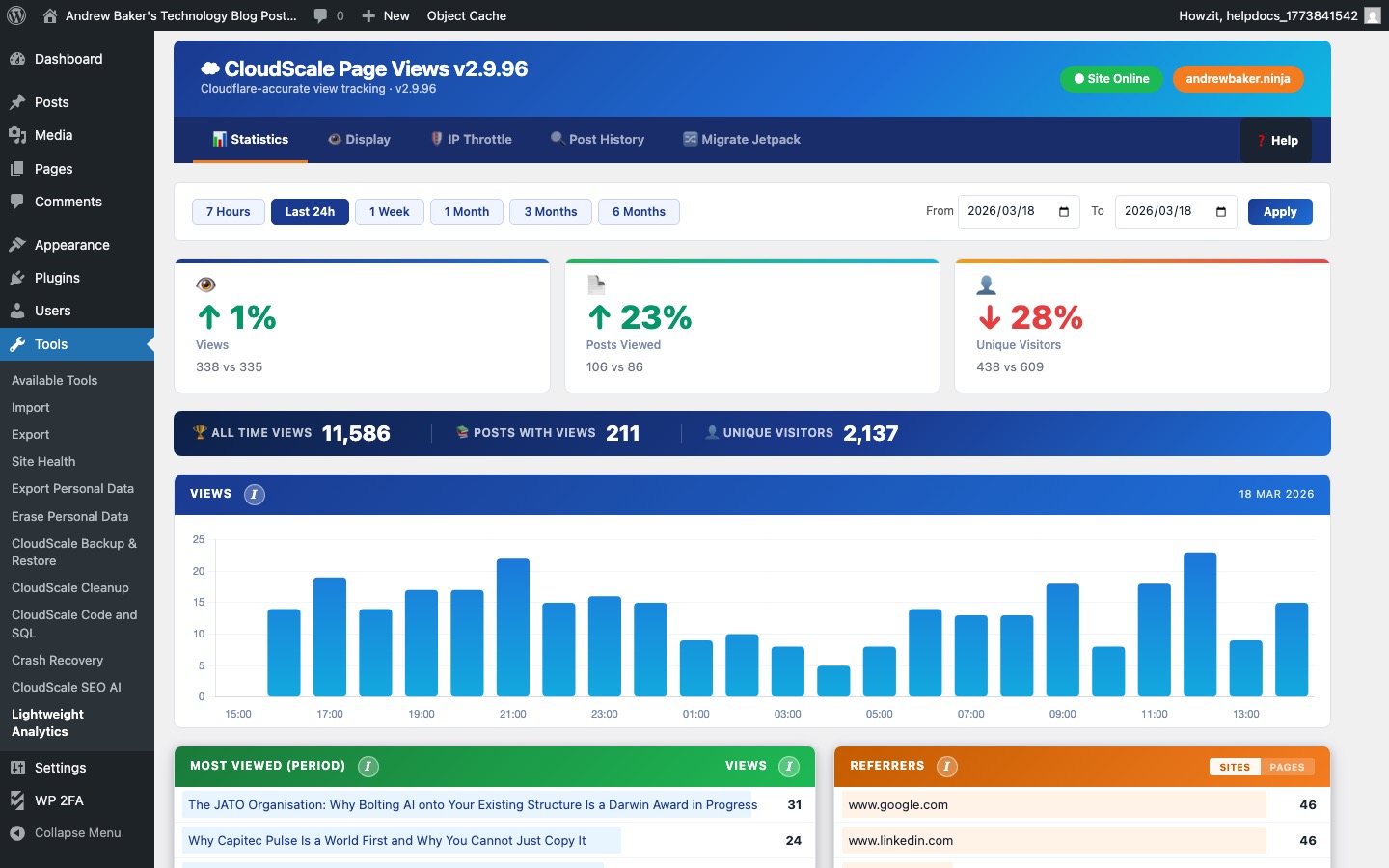1389x868 pixels.
Task: Expand the Settings menu in sidebar
Action: click(x=61, y=768)
